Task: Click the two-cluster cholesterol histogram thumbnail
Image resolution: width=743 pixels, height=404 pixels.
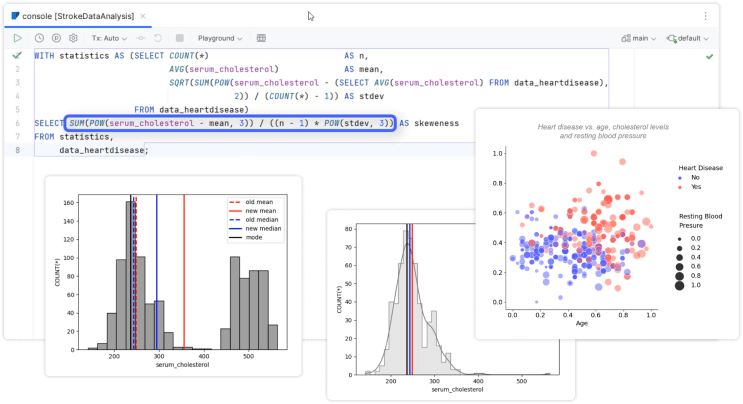Action: [173, 275]
